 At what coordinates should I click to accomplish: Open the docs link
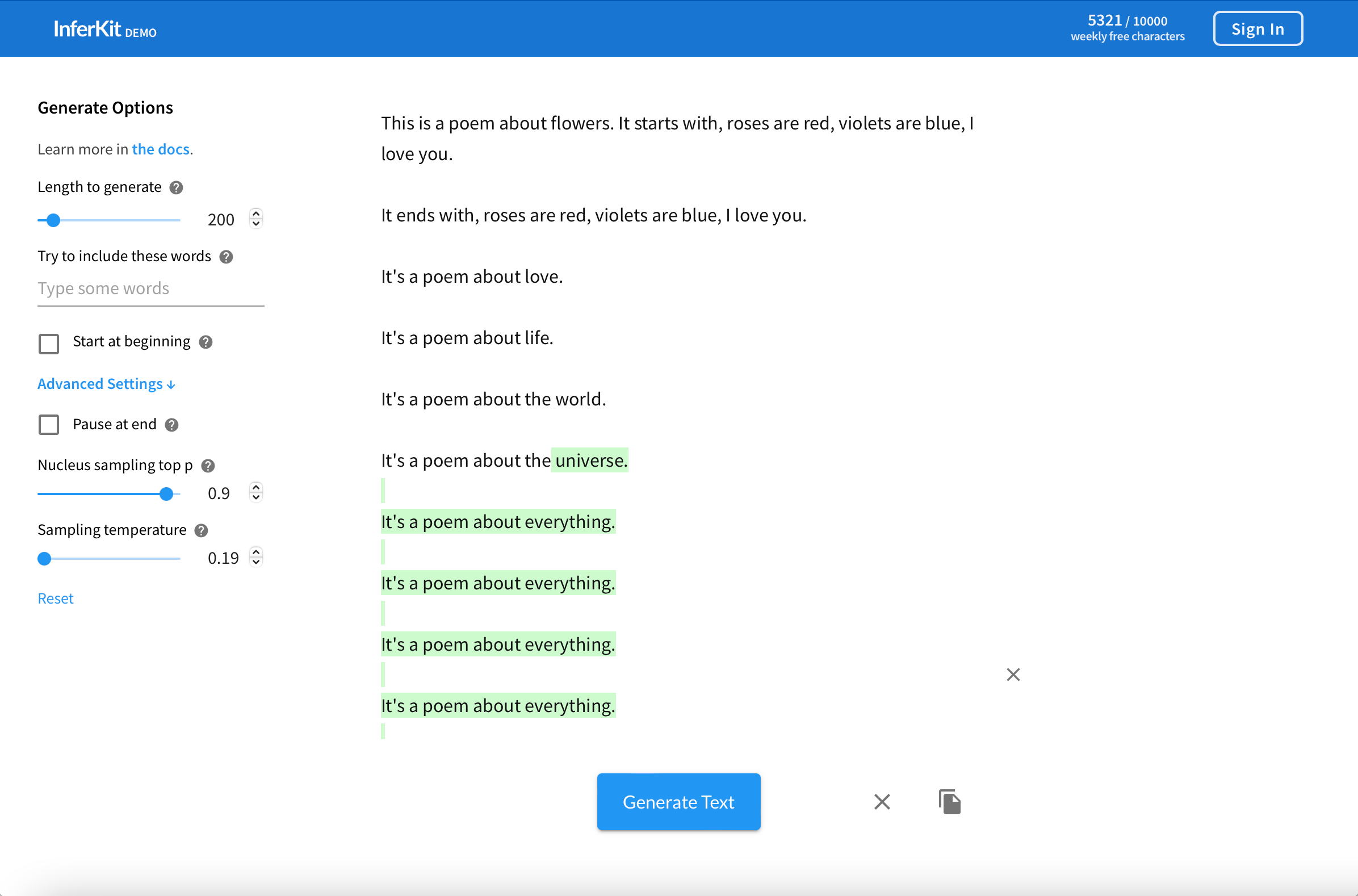click(161, 149)
